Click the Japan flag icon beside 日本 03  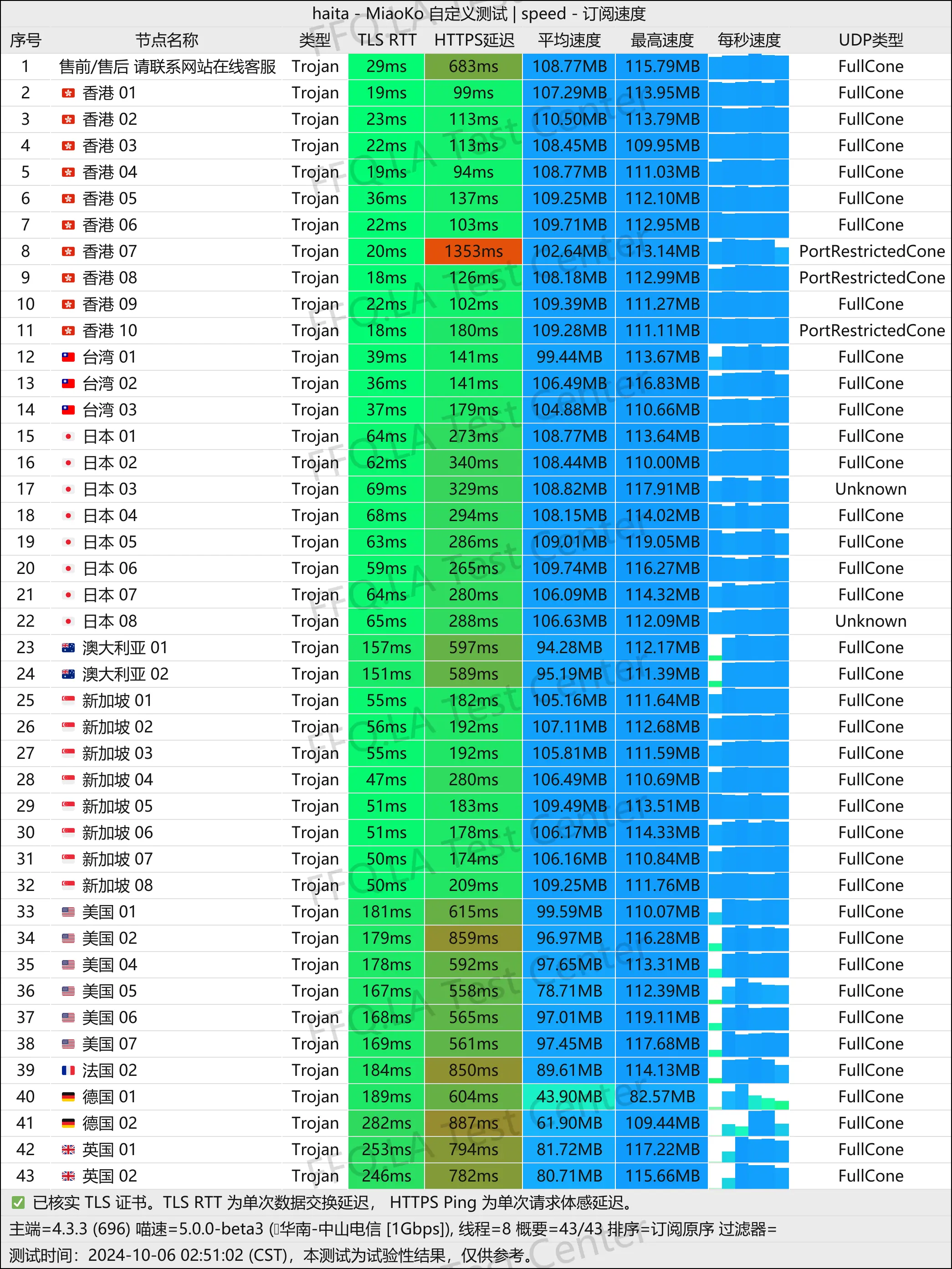coord(68,489)
